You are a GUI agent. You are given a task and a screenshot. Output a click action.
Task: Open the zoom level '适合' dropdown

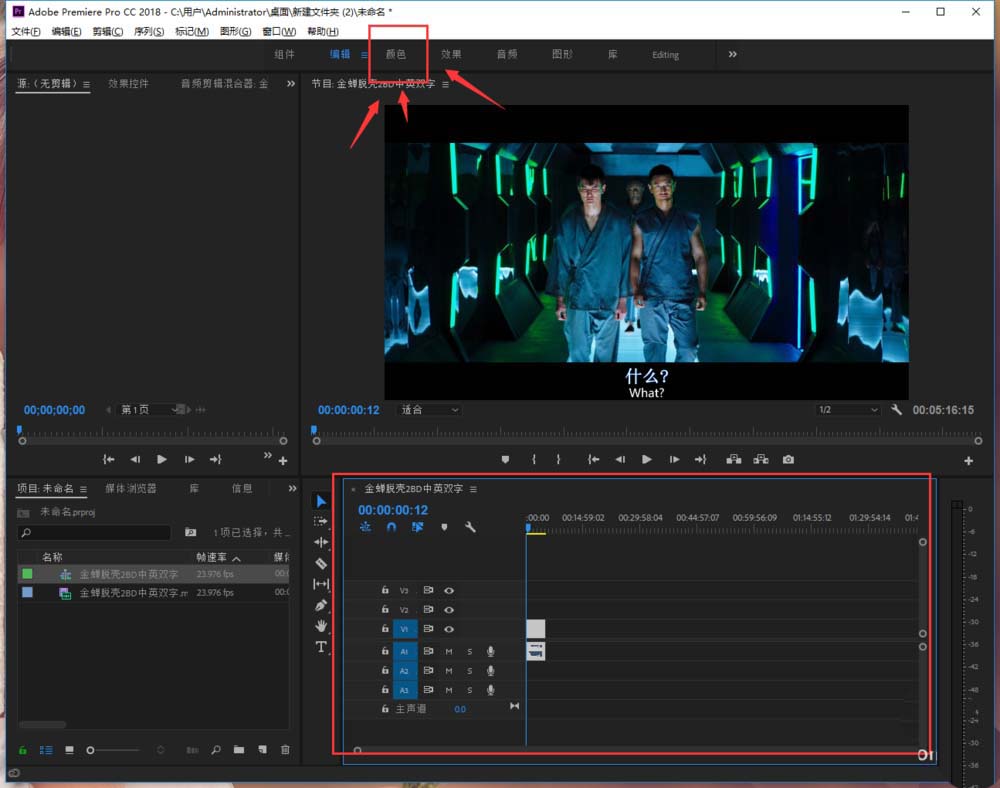coord(430,410)
